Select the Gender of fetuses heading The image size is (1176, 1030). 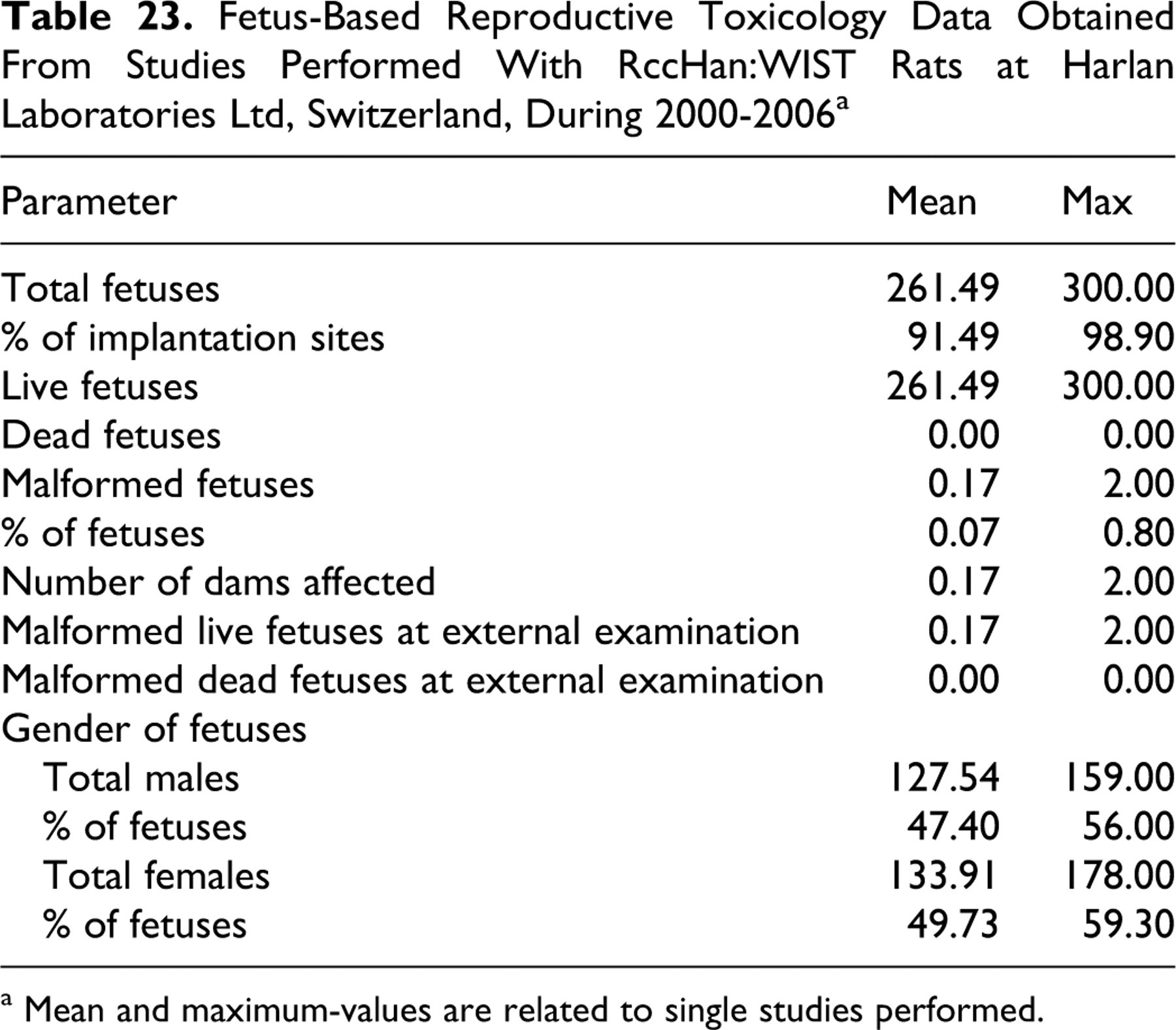pos(154,729)
